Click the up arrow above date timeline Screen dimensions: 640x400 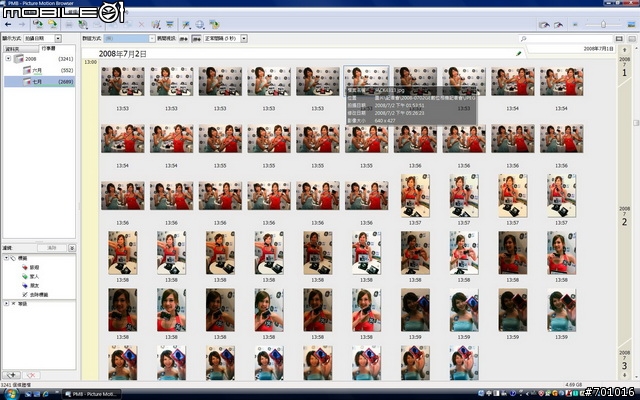click(x=624, y=50)
